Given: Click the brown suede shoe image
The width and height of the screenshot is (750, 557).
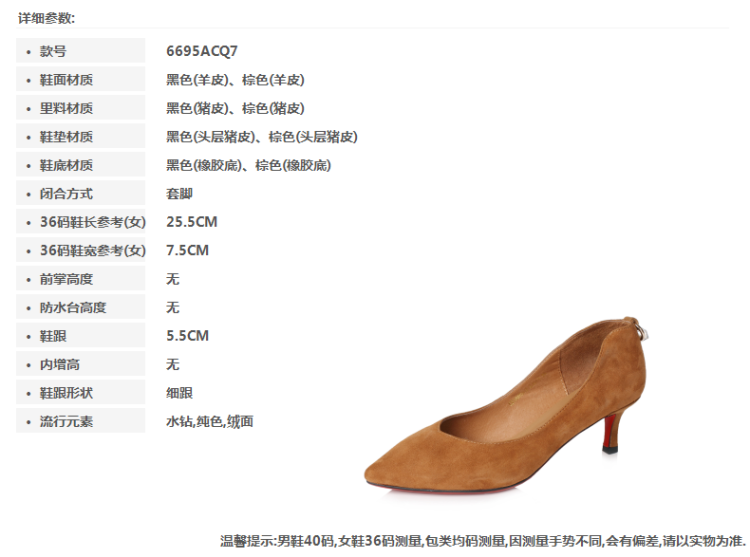Looking at the screenshot, I should click(506, 405).
